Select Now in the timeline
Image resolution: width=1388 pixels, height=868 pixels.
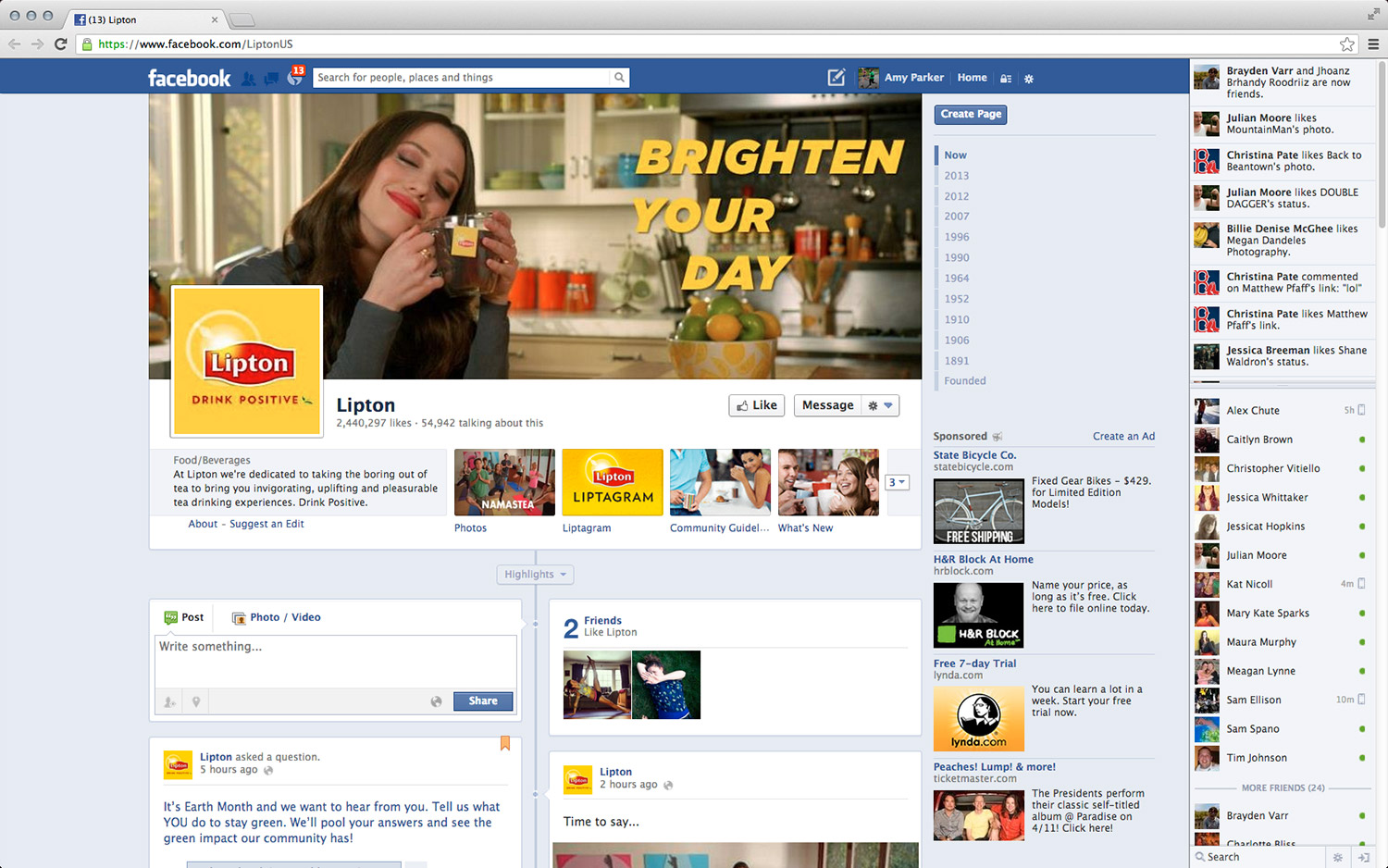tap(956, 155)
